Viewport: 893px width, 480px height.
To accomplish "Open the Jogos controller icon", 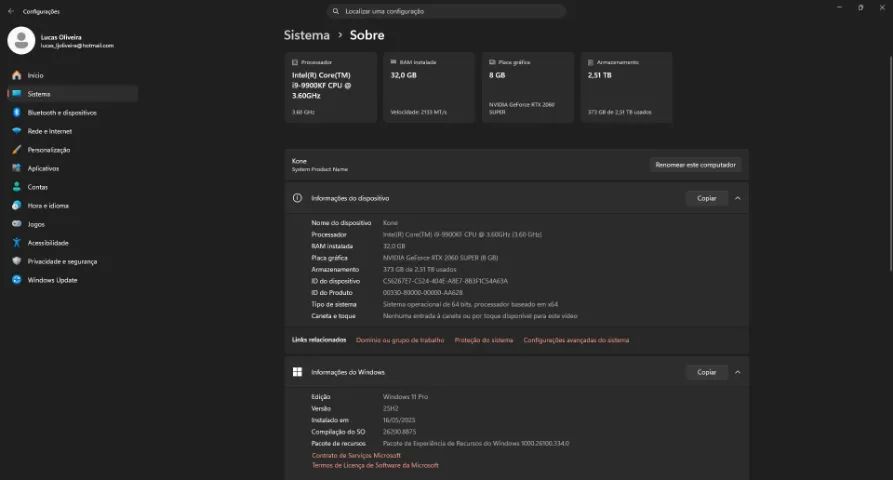I will click(17, 224).
